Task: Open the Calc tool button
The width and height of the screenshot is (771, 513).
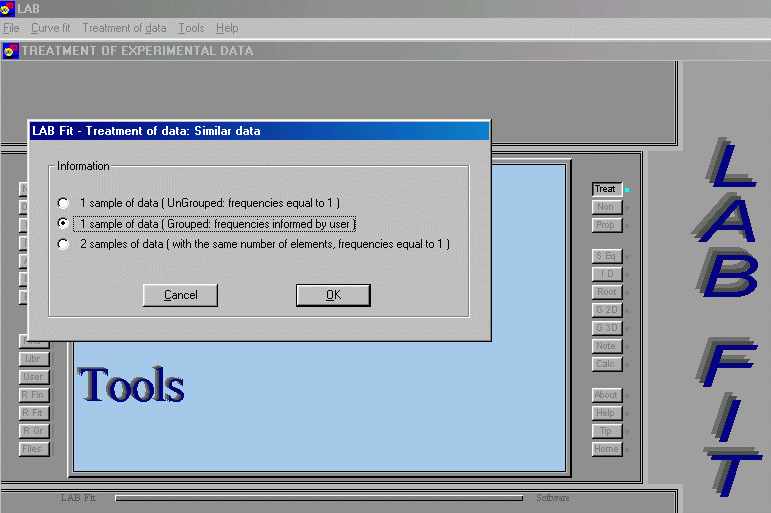Action: tap(607, 363)
